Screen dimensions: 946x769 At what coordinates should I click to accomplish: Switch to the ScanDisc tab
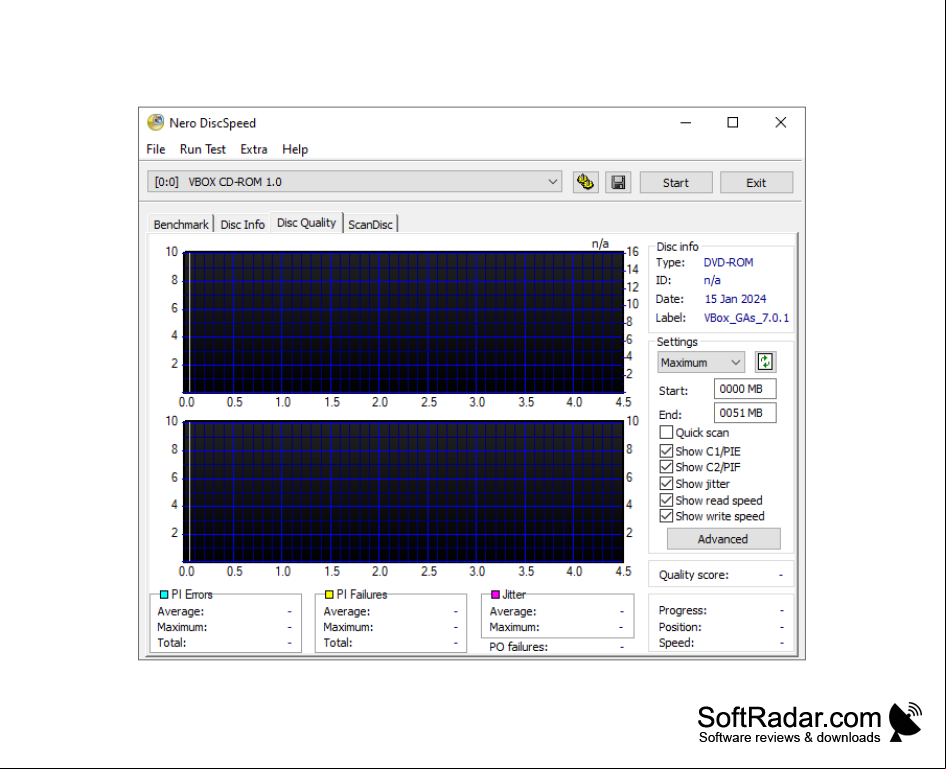tap(370, 224)
